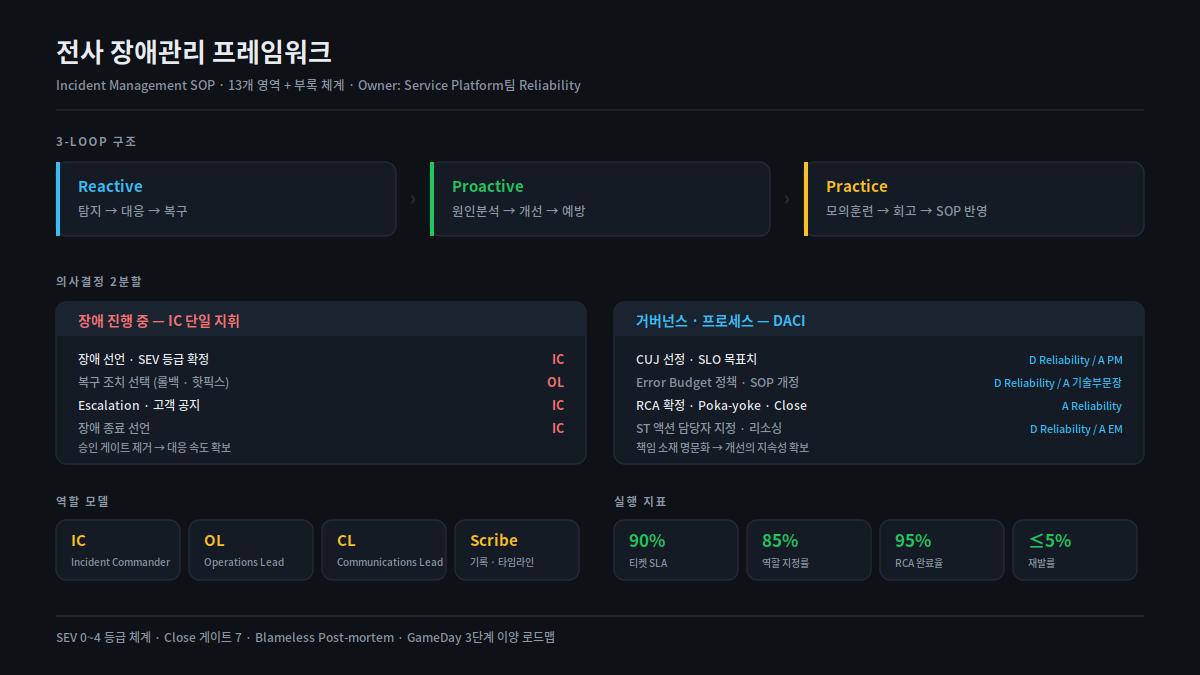
Task: Select the CL Communications Lead role card
Action: (x=384, y=550)
